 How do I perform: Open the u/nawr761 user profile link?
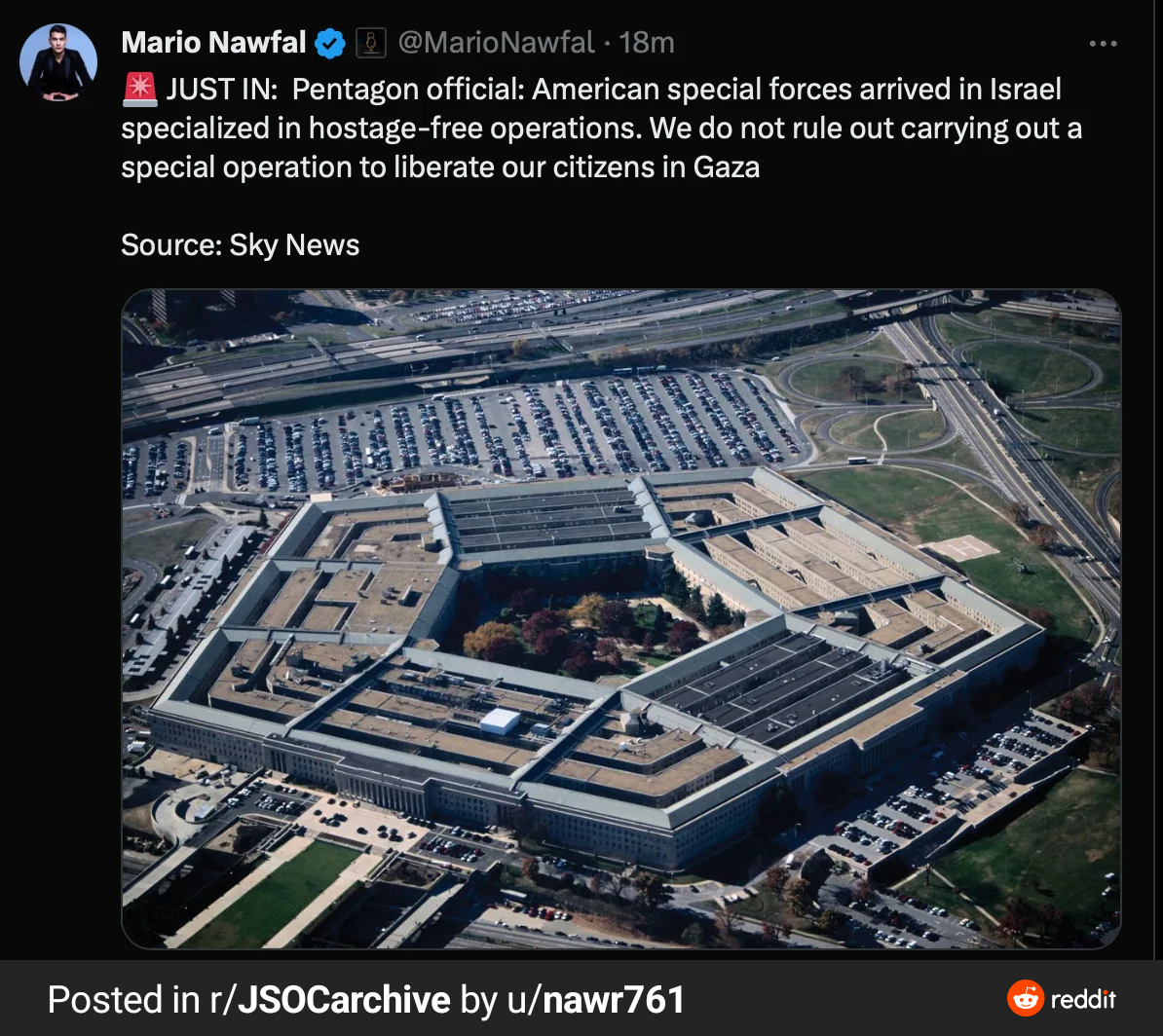595,1000
